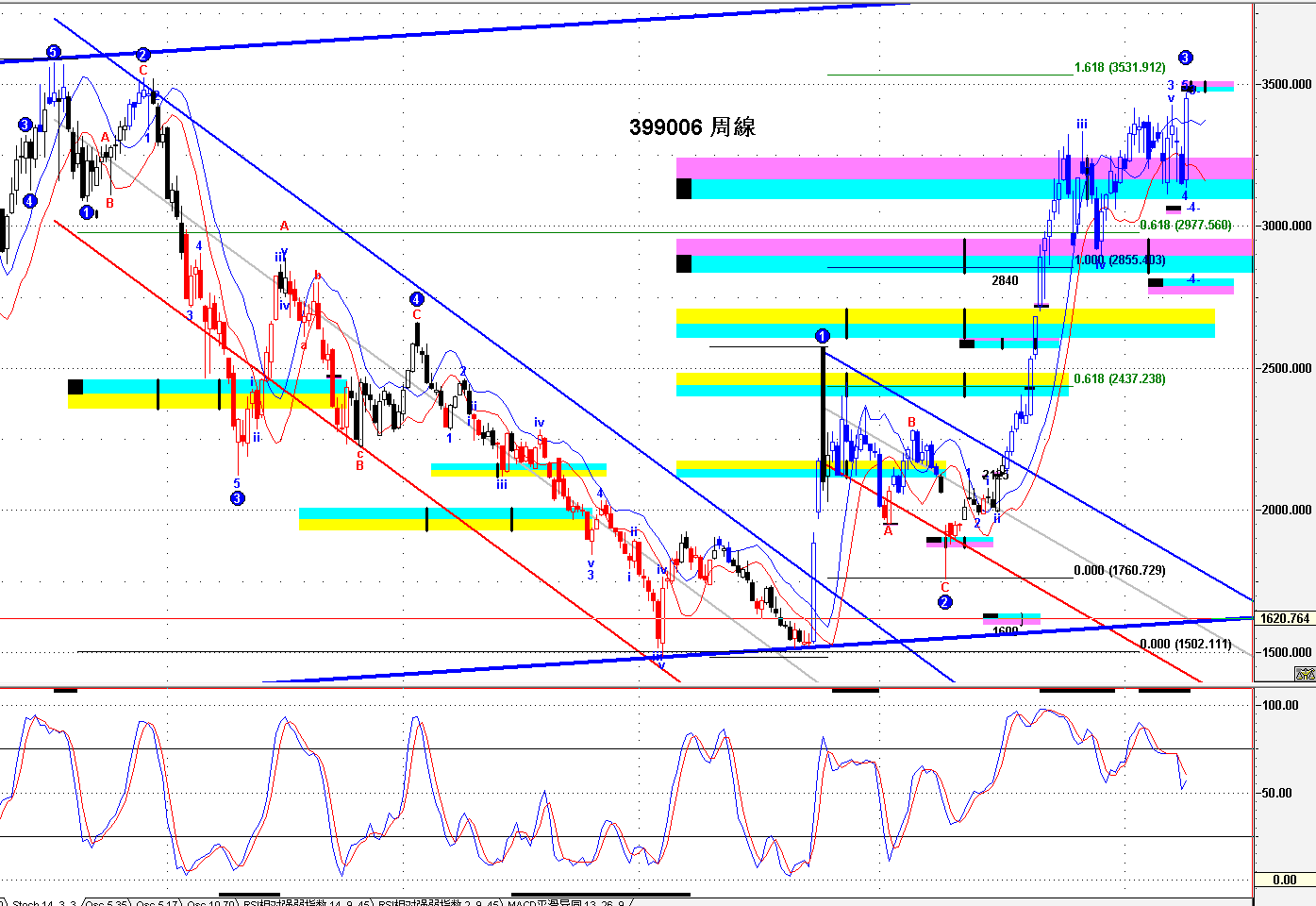Click the 0.00 level on the oscillator axis
Screen dimensions: 1316x906
(1285, 880)
